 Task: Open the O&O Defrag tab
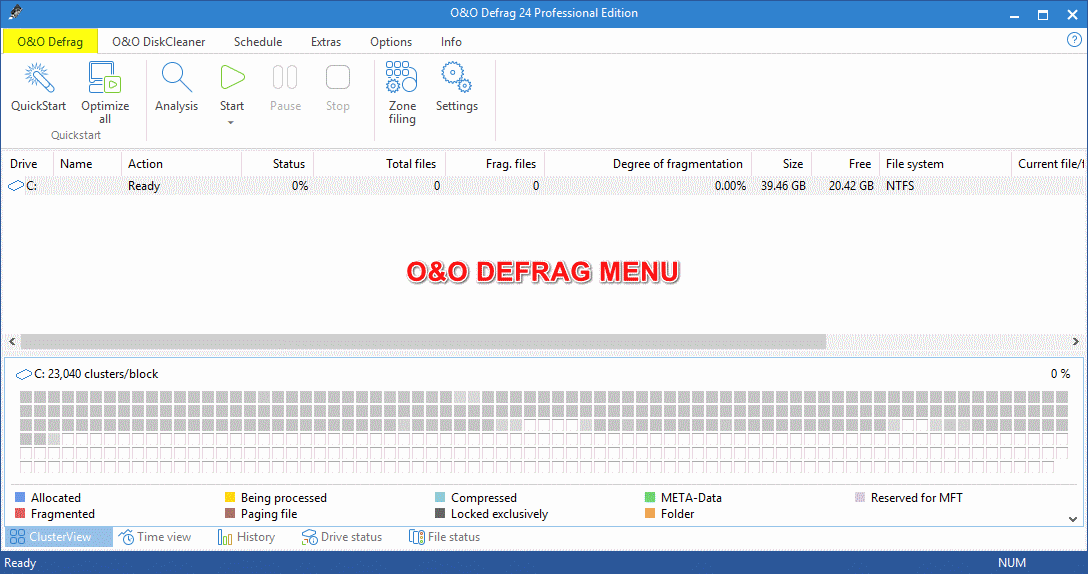[x=50, y=42]
